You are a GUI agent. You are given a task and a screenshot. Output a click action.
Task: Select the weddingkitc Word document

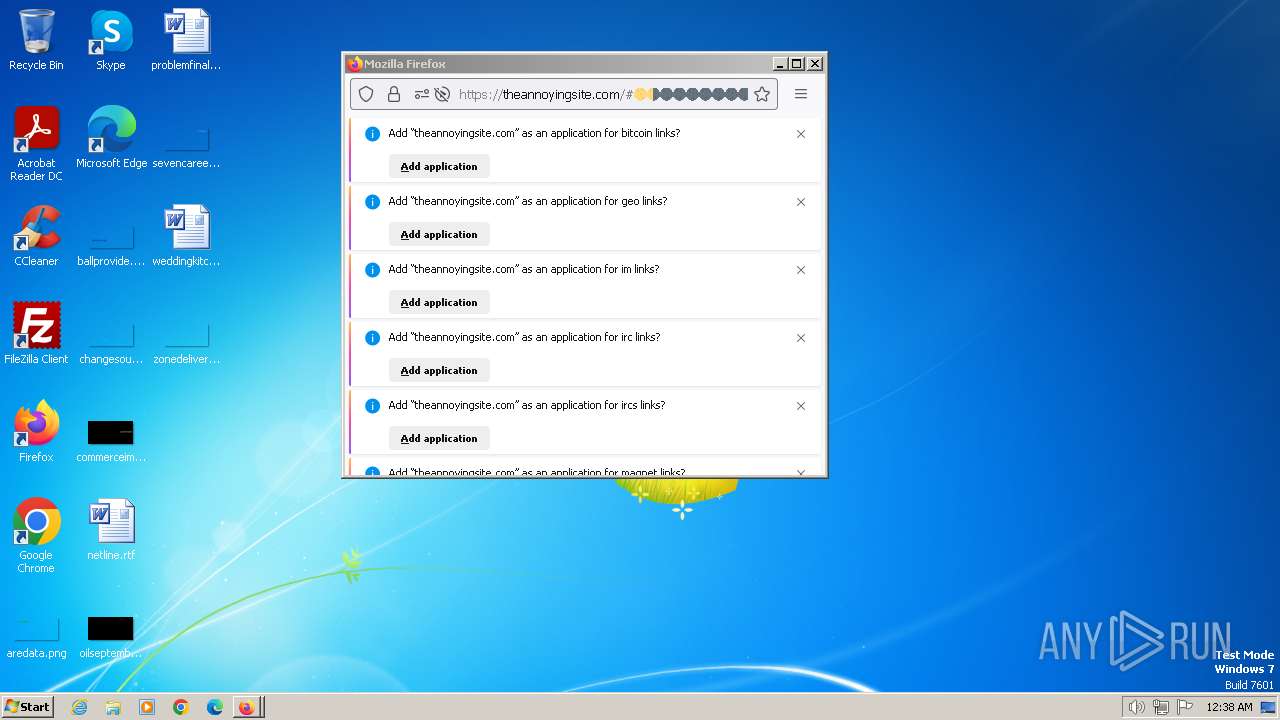(x=186, y=236)
